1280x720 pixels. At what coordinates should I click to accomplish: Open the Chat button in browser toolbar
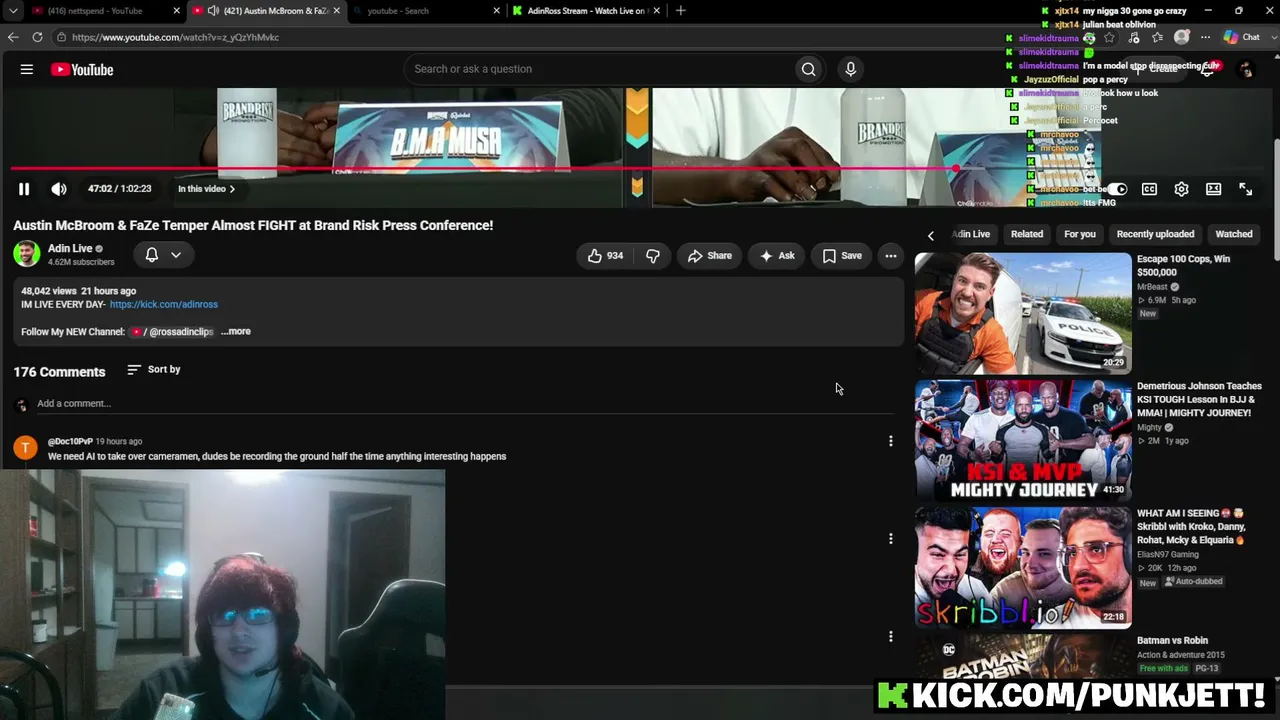1241,37
